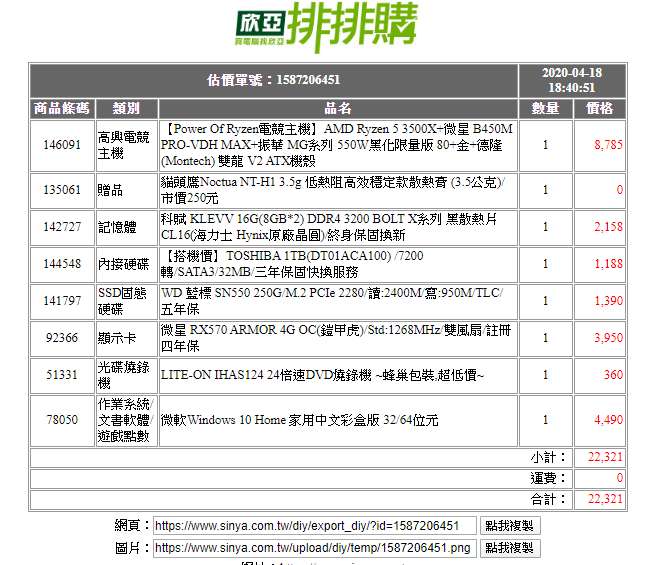Click the 圖片 URL input field
658x565 pixels.
[315, 548]
